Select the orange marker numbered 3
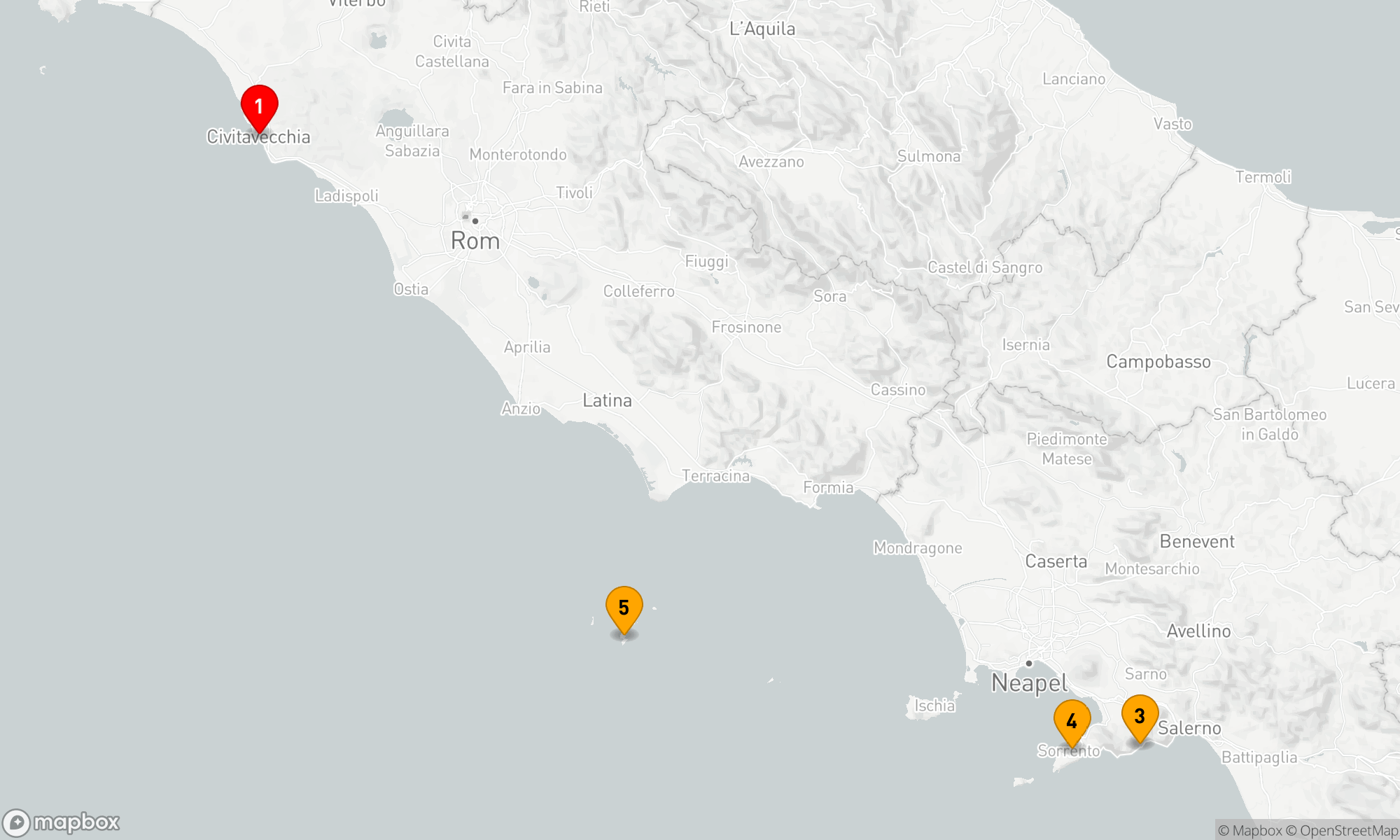The width and height of the screenshot is (1400, 840). [1140, 716]
